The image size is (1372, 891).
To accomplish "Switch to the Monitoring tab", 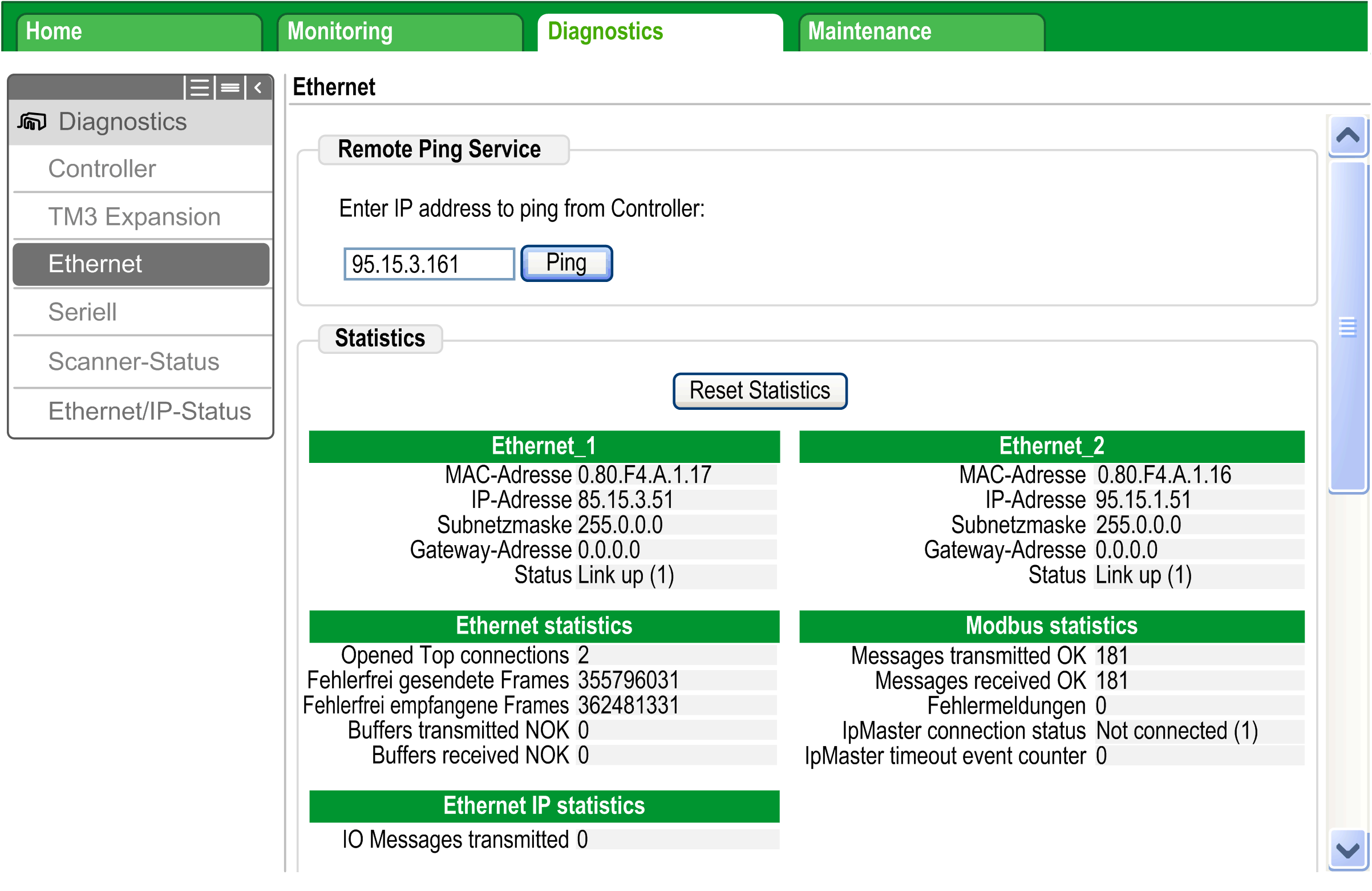I will pos(399,32).
